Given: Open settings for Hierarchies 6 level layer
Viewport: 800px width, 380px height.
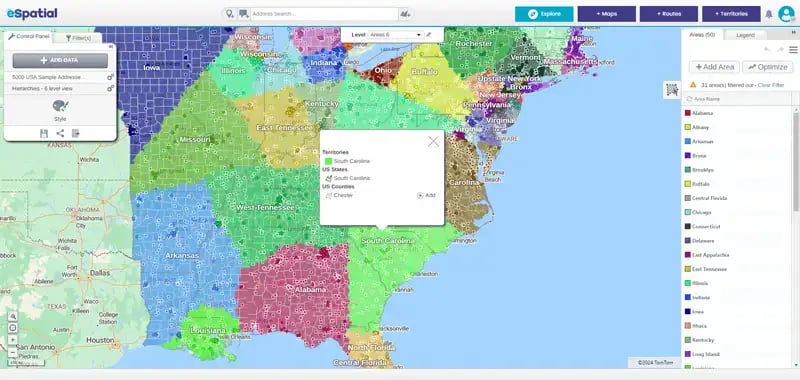Looking at the screenshot, I should 110,88.
